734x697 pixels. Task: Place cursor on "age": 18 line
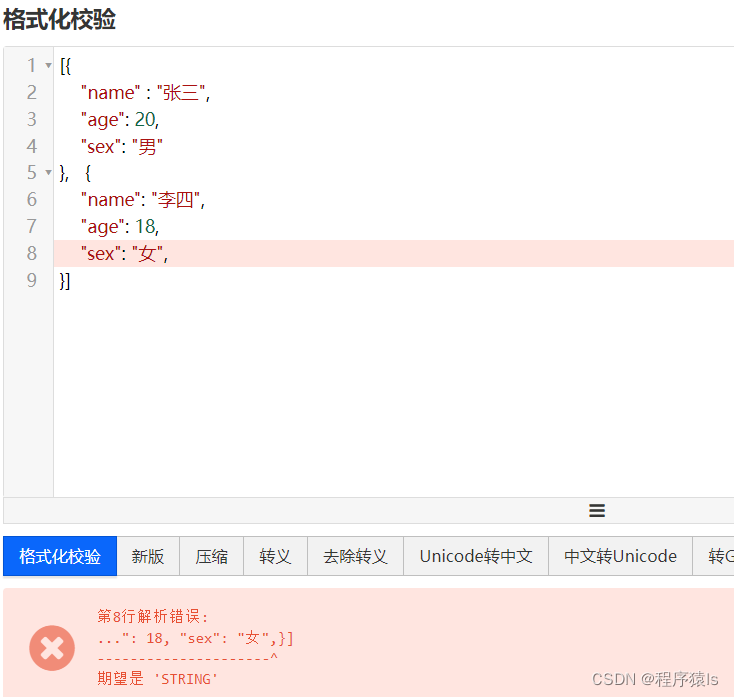coord(120,227)
